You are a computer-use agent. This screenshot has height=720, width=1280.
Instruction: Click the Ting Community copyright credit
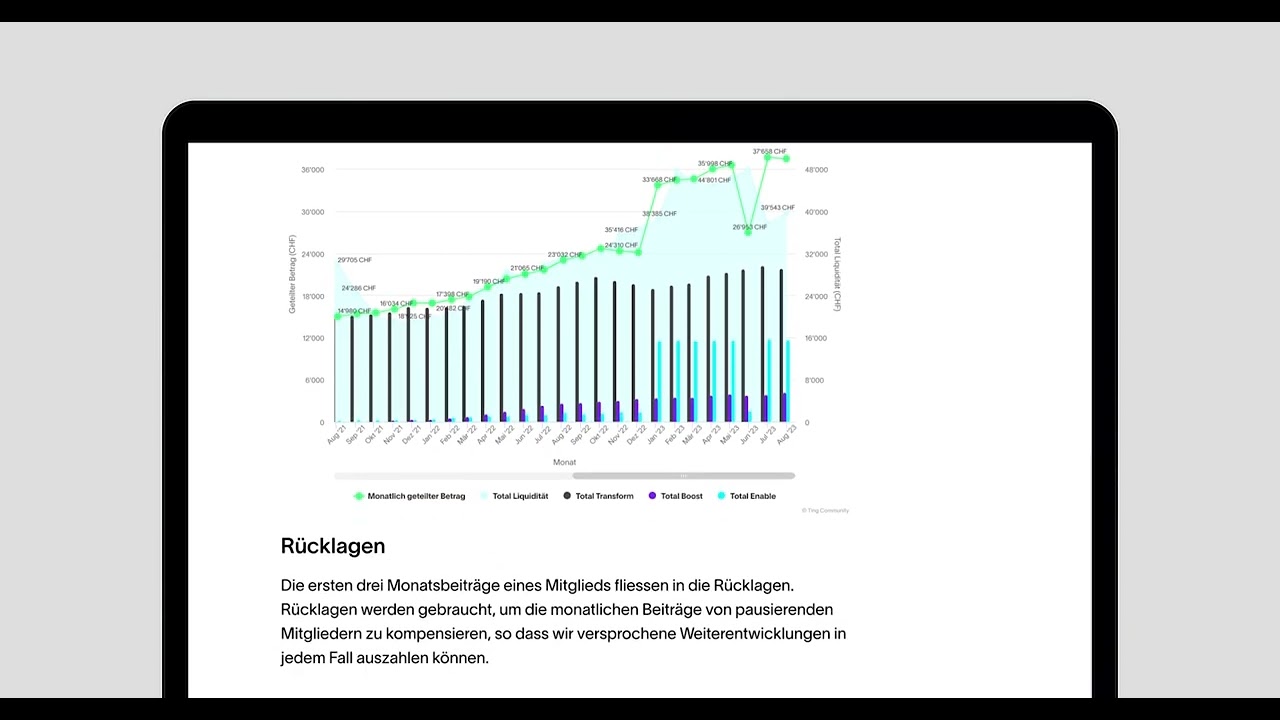pos(825,511)
